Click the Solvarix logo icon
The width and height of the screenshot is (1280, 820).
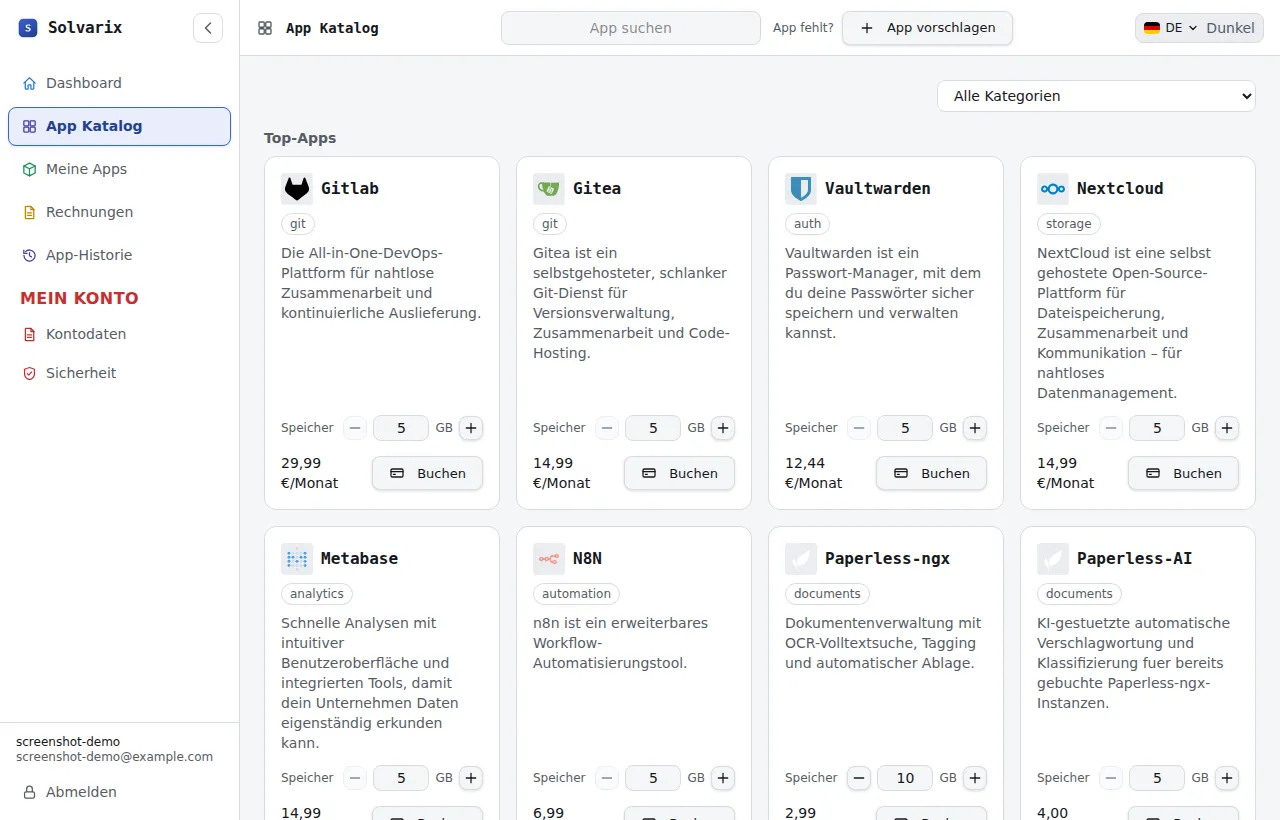[27, 28]
